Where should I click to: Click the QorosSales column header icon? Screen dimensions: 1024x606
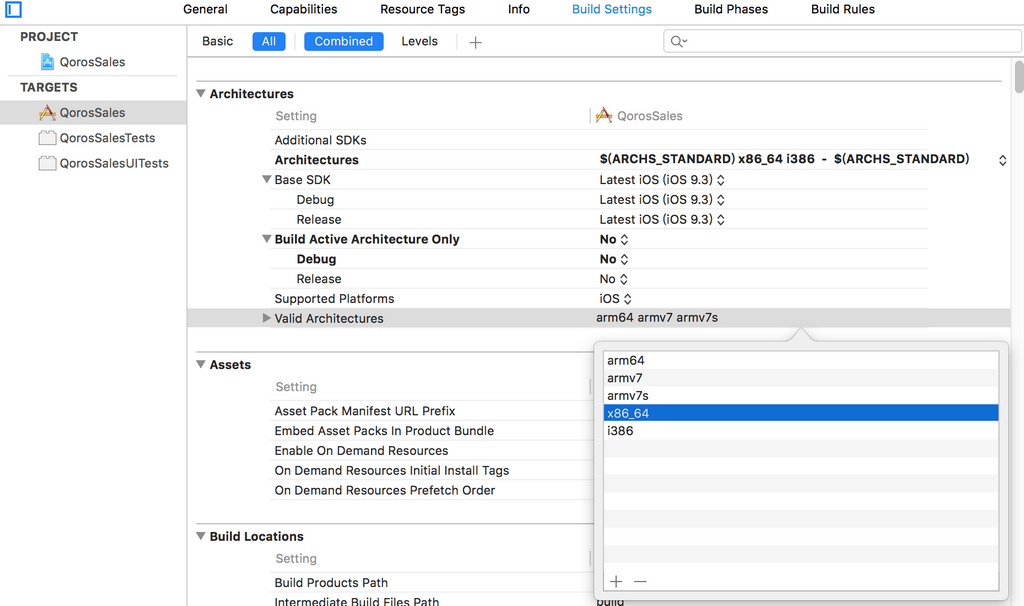point(604,116)
